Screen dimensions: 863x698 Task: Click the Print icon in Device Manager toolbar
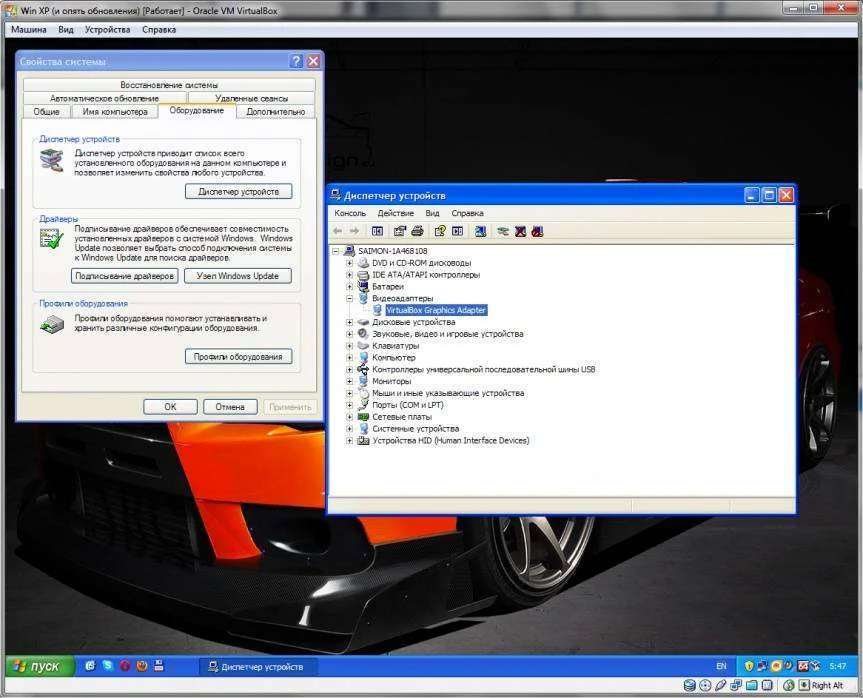coord(415,231)
